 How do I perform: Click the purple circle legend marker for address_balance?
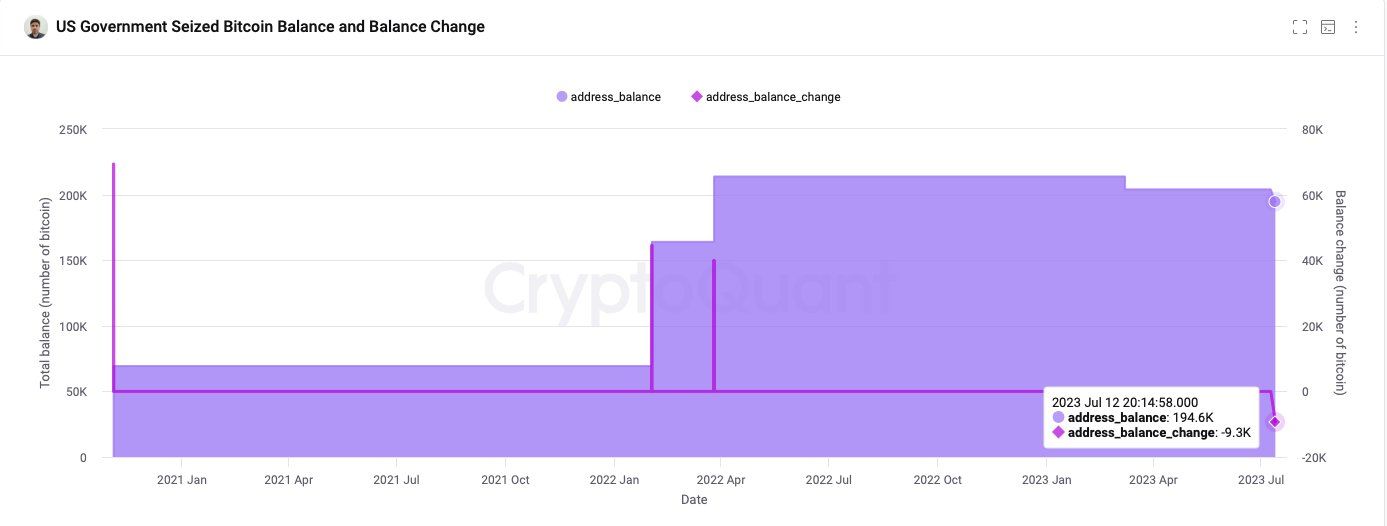tap(562, 97)
